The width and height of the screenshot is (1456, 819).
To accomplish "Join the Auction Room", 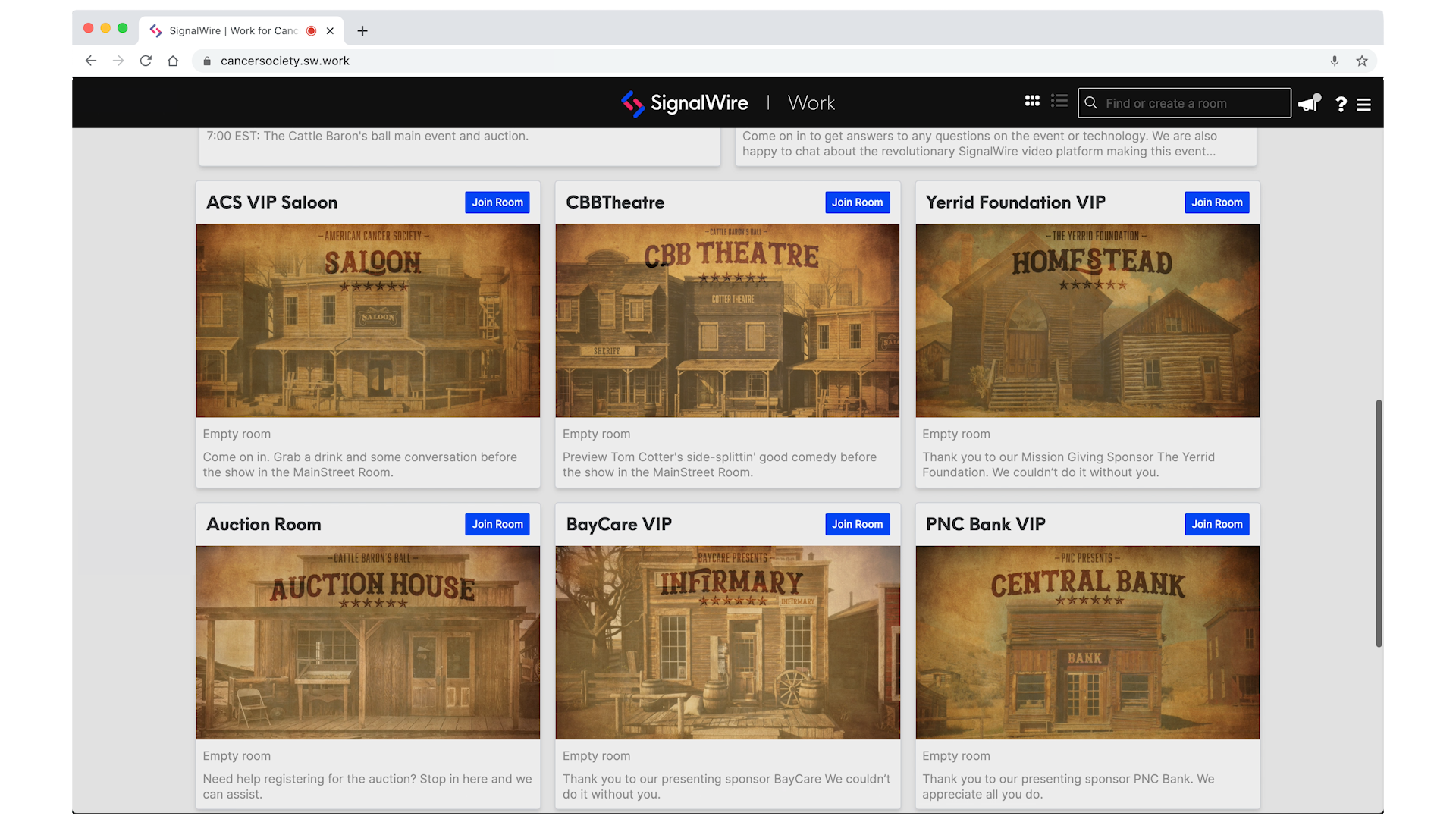I will point(497,524).
